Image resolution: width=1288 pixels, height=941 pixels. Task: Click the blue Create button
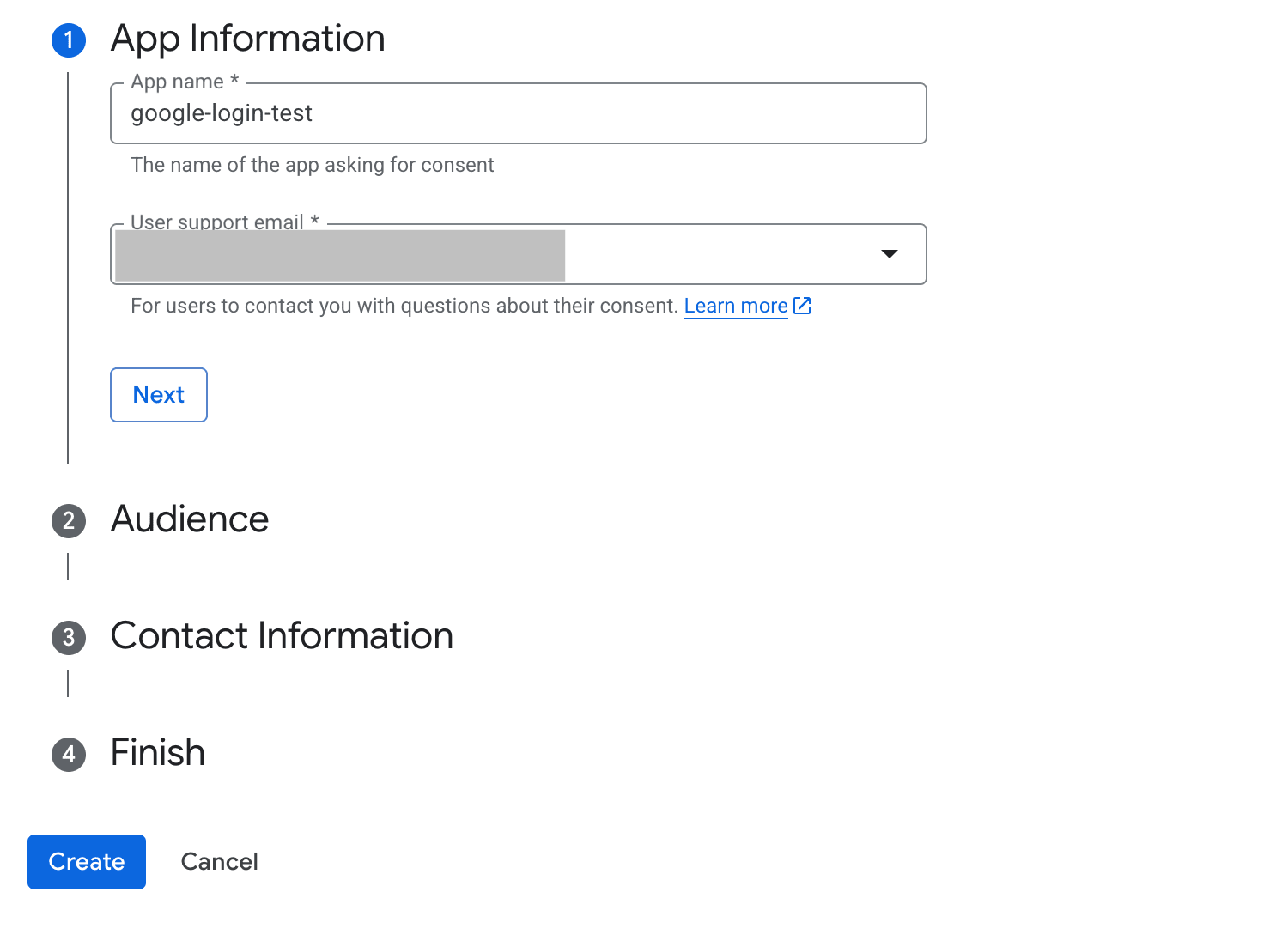87,862
